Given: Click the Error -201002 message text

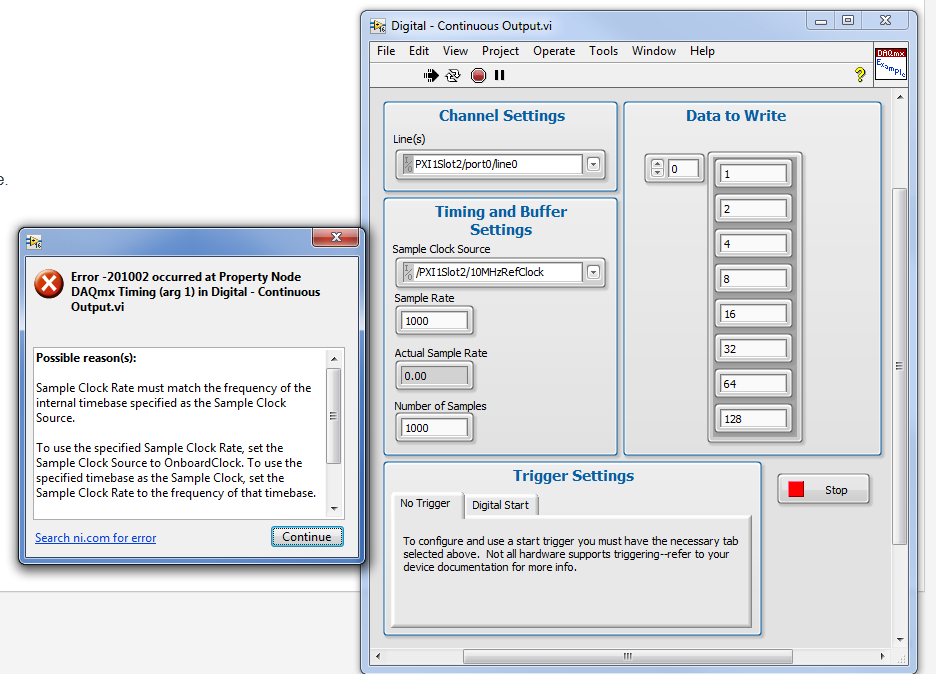Looking at the screenshot, I should pyautogui.click(x=195, y=292).
